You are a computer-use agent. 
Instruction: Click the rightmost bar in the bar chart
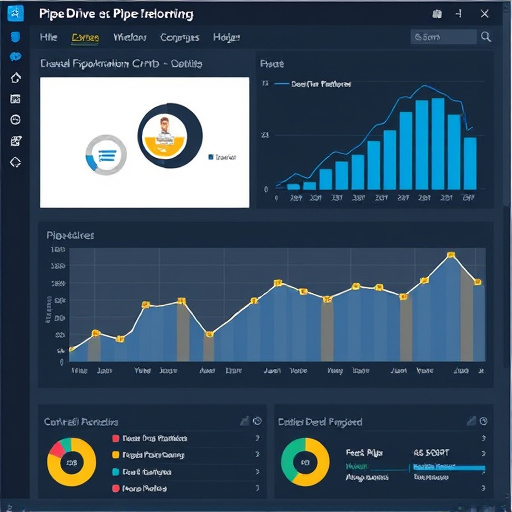(x=470, y=163)
